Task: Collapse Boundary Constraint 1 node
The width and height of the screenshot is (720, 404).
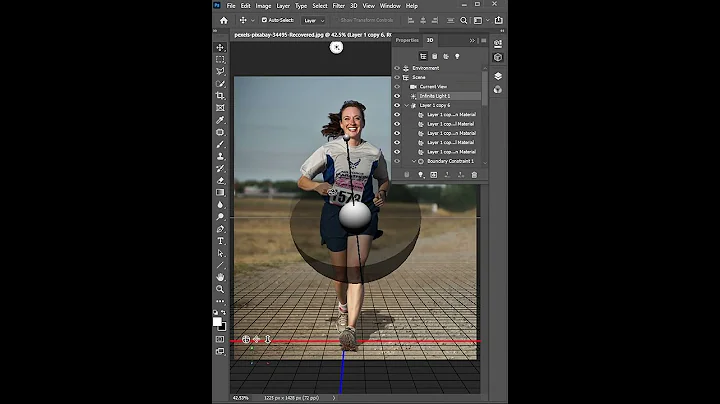Action: click(x=414, y=161)
